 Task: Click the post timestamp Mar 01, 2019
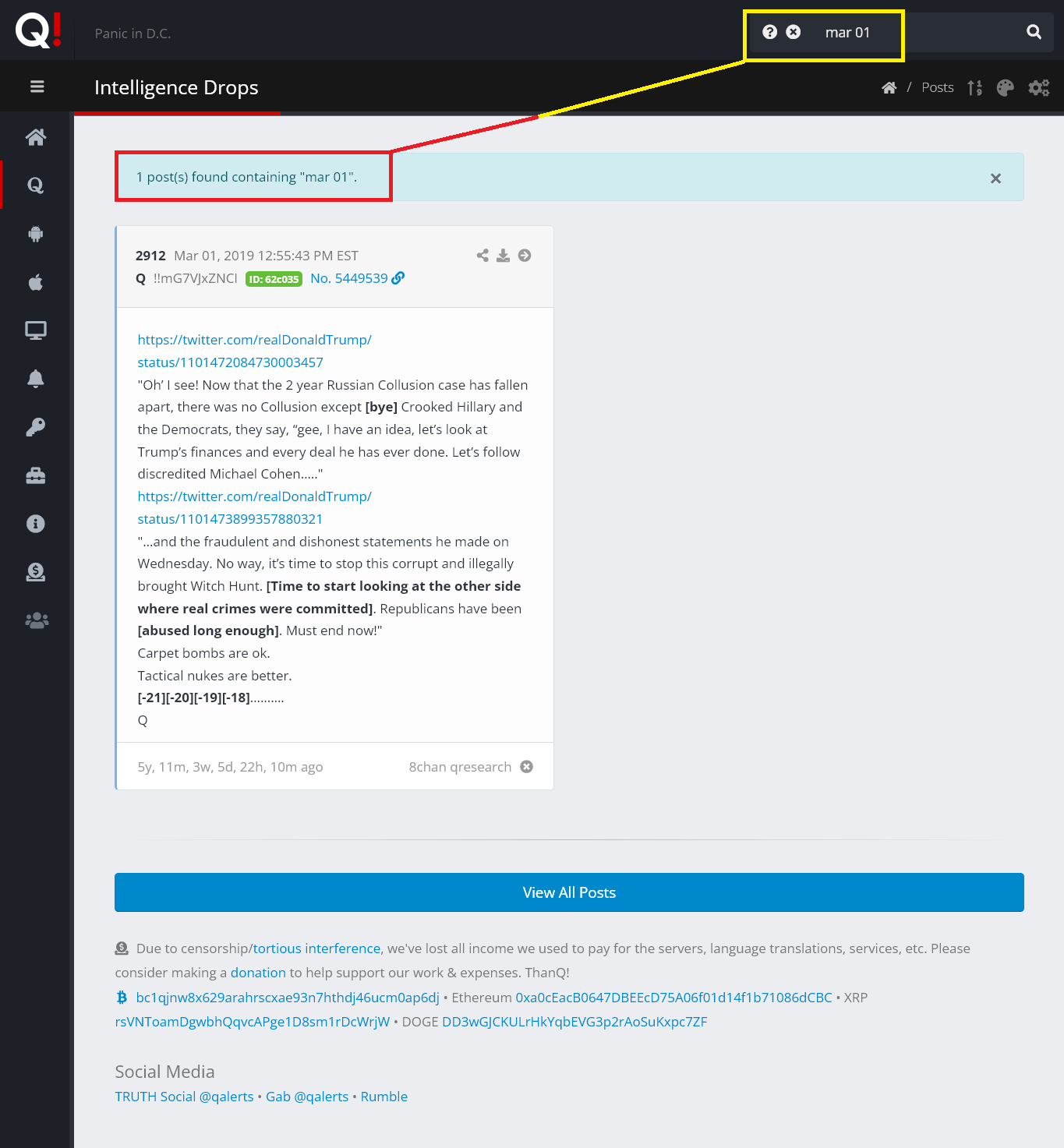266,256
